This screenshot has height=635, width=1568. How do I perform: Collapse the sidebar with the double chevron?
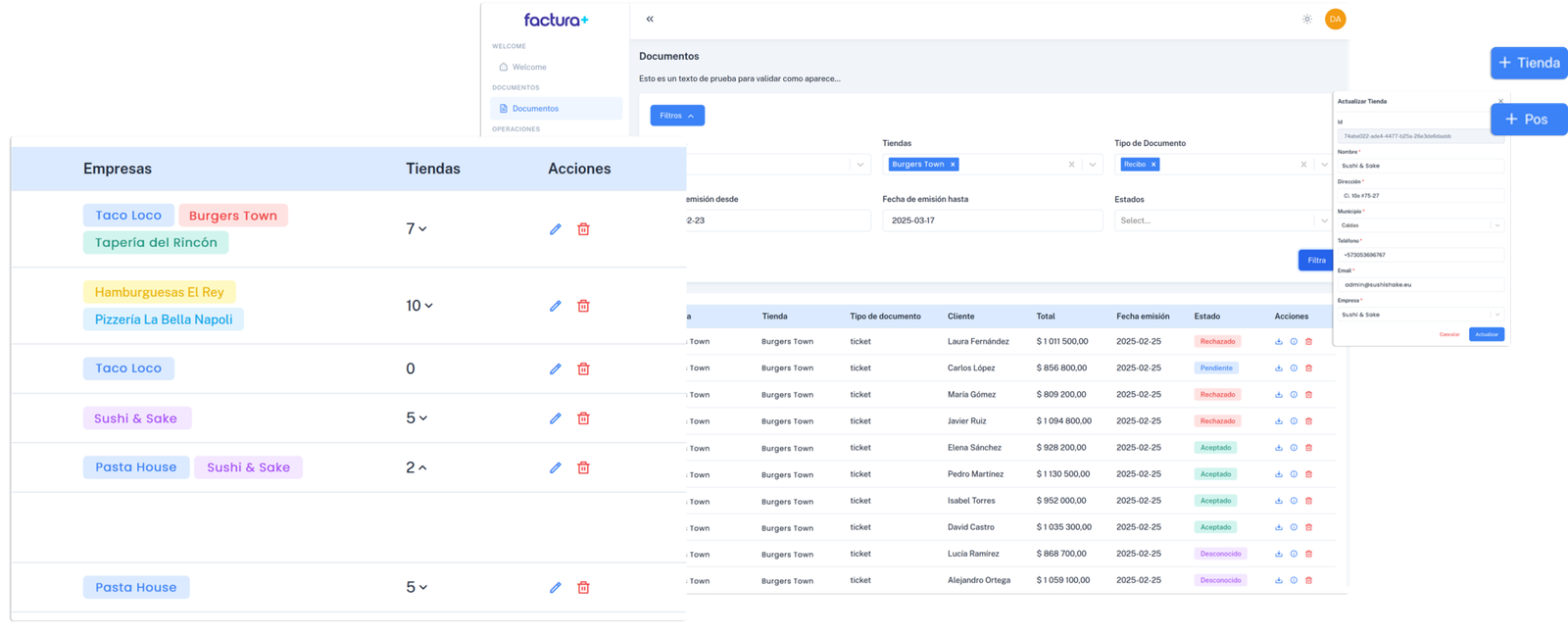(650, 20)
